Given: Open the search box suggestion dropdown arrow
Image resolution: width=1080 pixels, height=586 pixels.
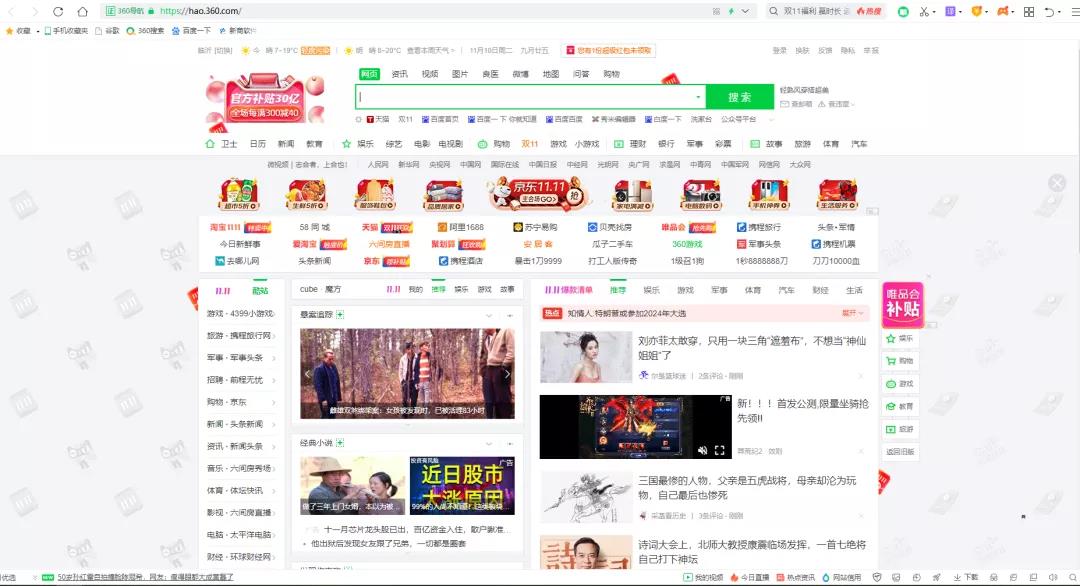Looking at the screenshot, I should [698, 97].
